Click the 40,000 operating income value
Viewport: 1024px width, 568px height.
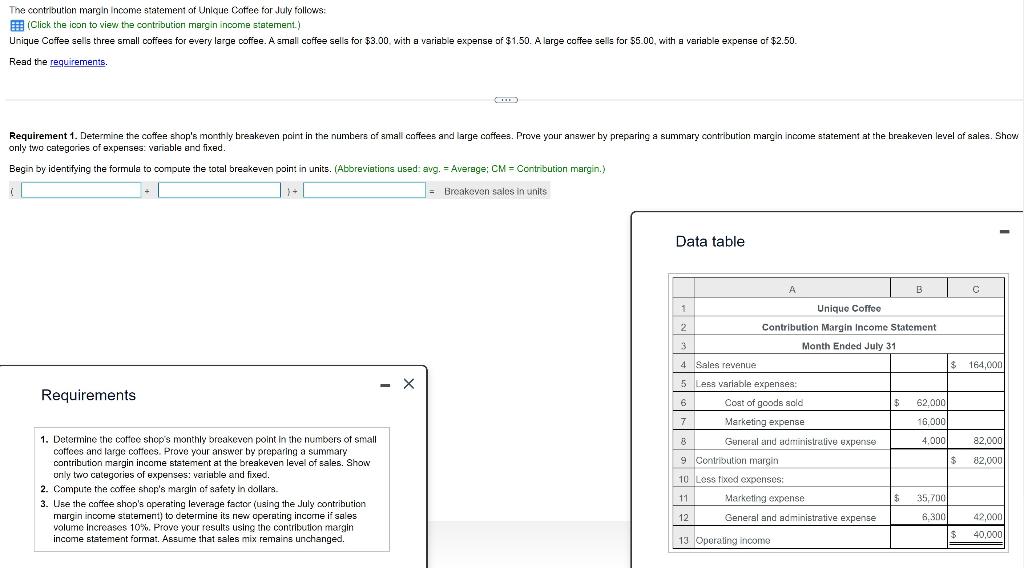pyautogui.click(x=987, y=534)
